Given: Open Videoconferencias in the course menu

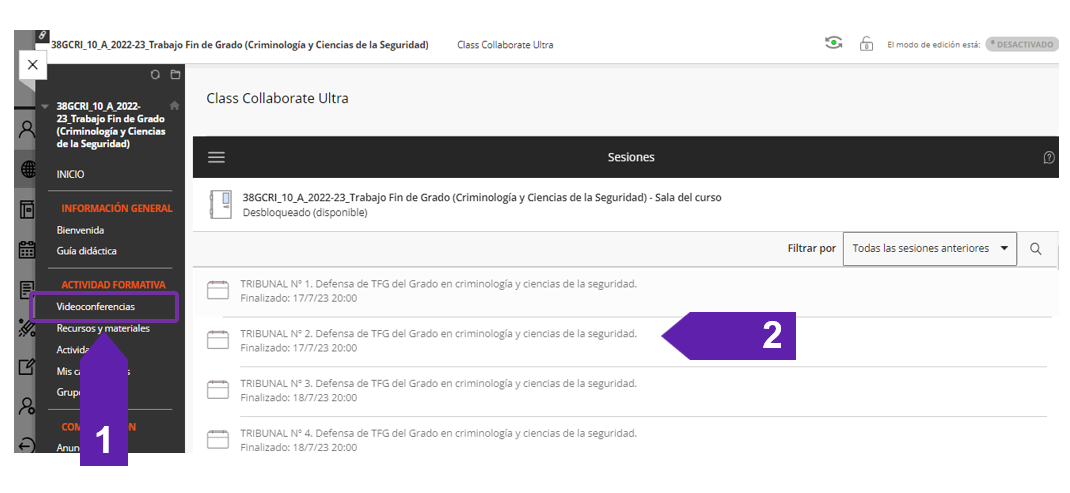Looking at the screenshot, I should tap(96, 307).
